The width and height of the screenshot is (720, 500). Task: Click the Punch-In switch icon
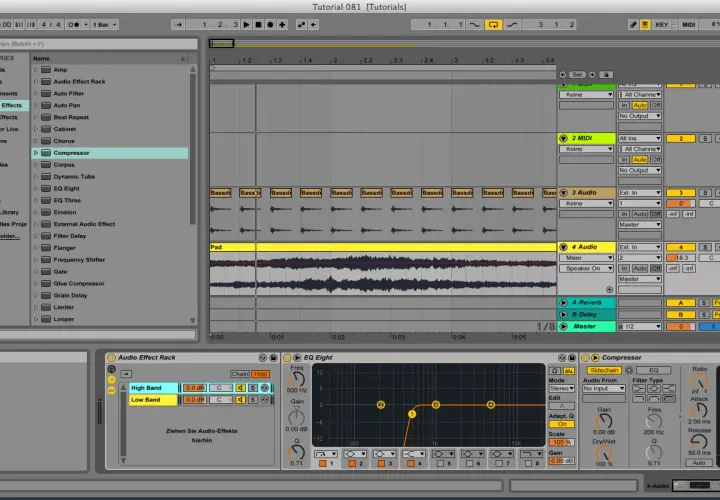click(475, 25)
